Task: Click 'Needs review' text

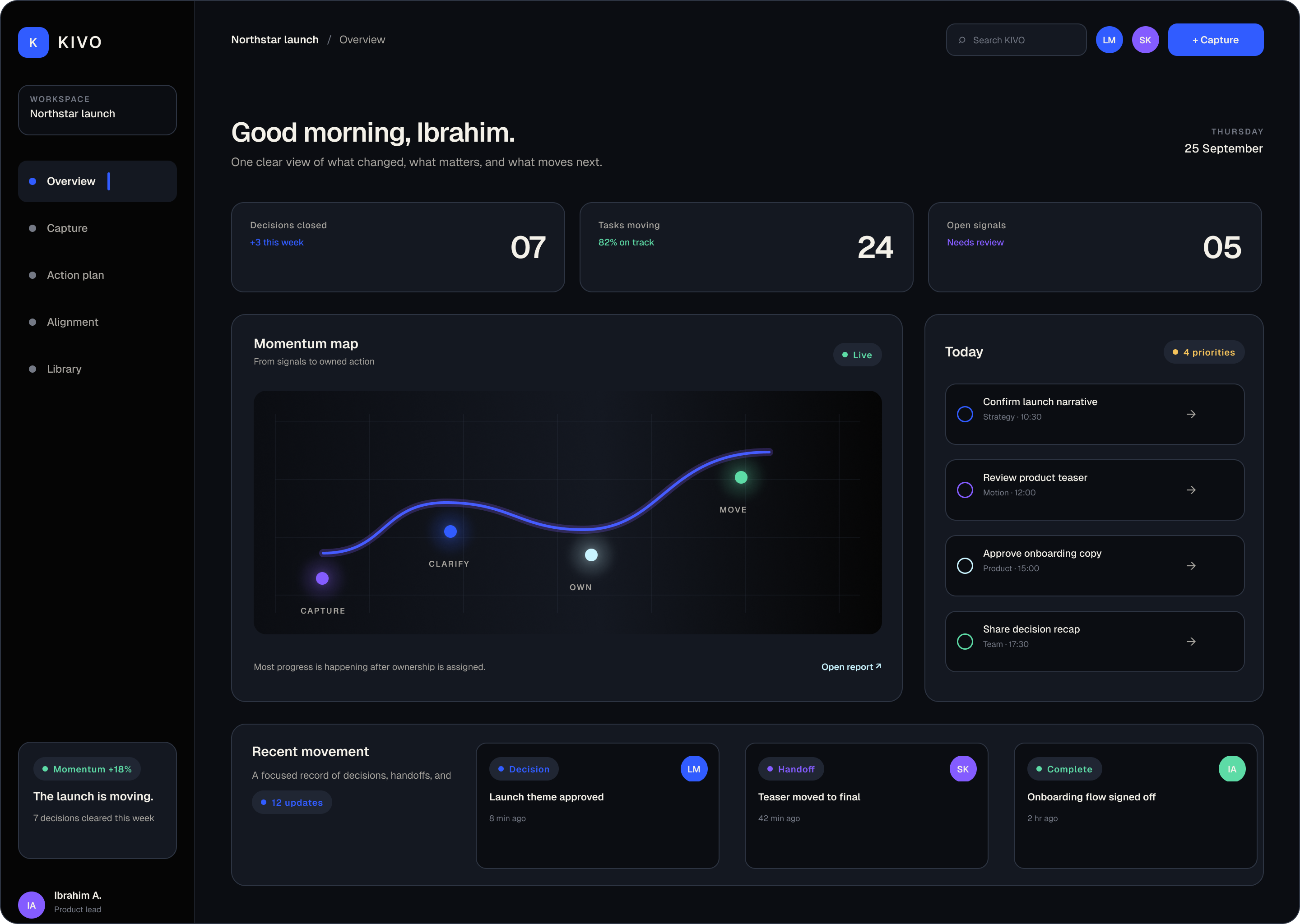Action: pos(975,242)
